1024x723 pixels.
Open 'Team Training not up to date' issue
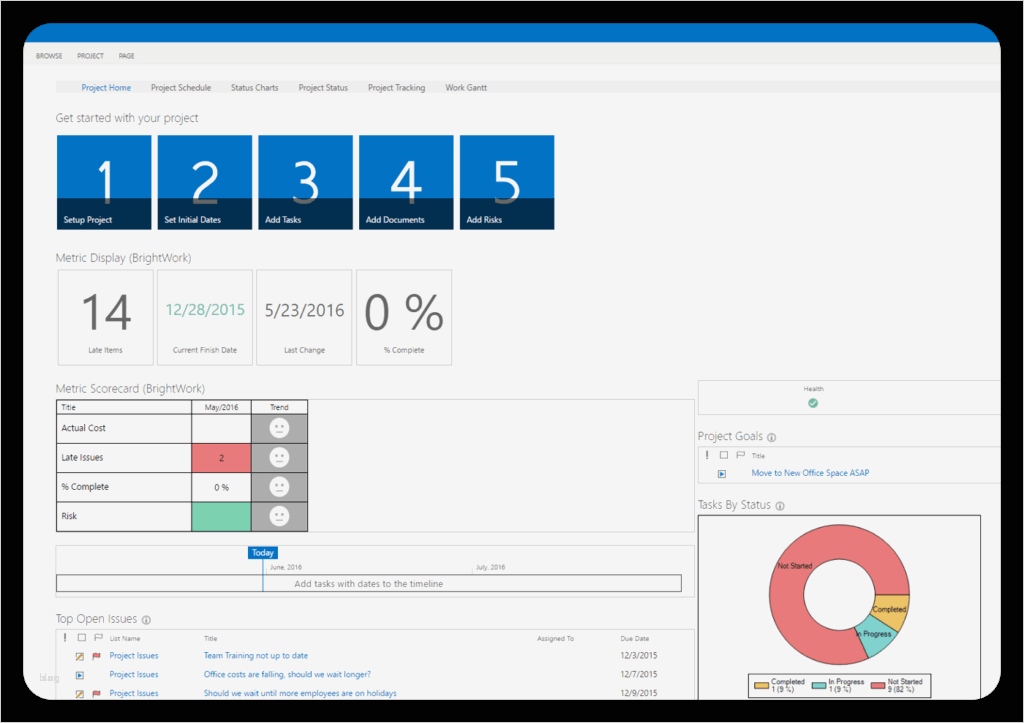pyautogui.click(x=255, y=656)
